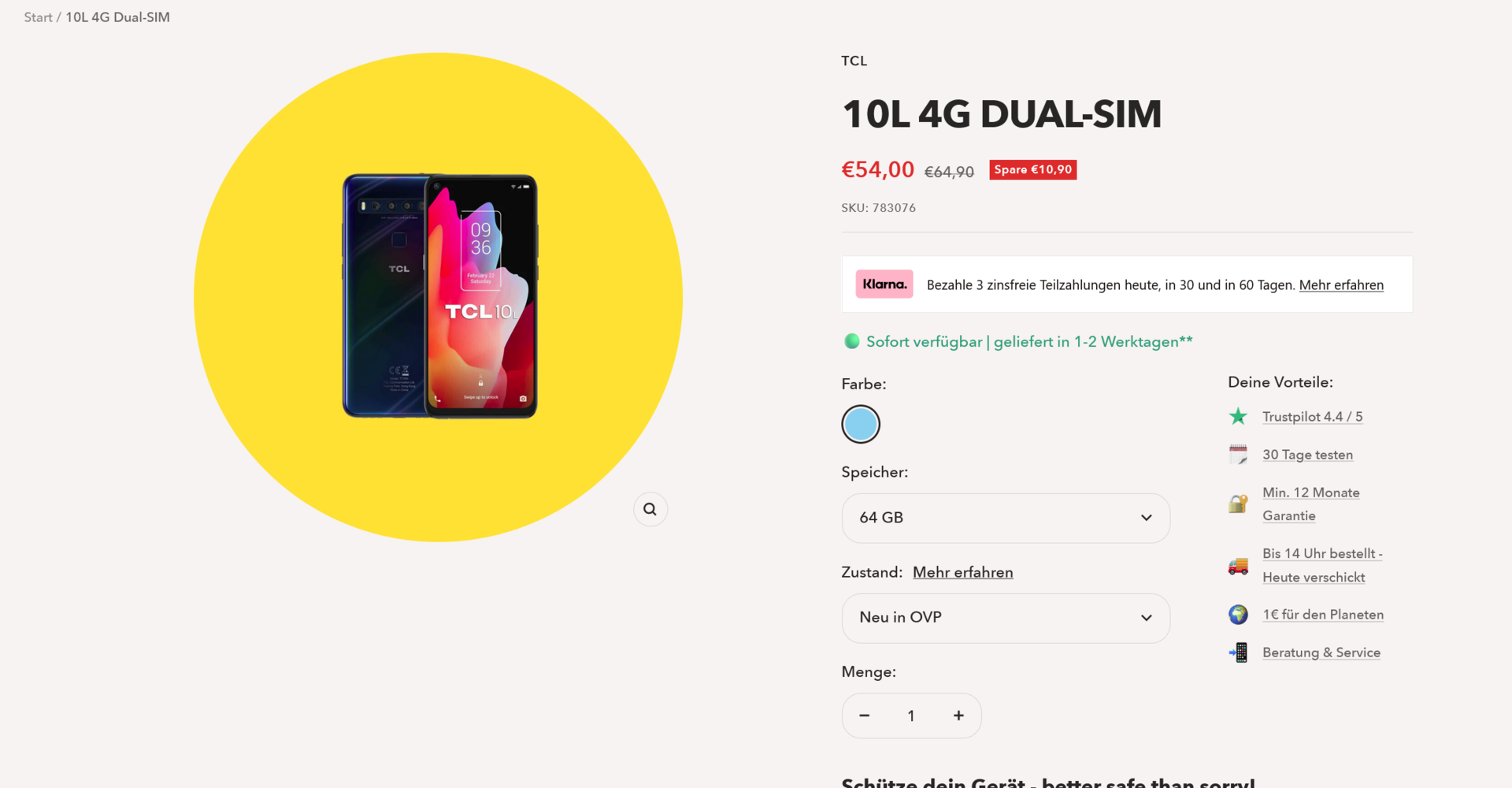Increase quantity with the plus button
Screen dimensions: 1512x788
click(958, 716)
